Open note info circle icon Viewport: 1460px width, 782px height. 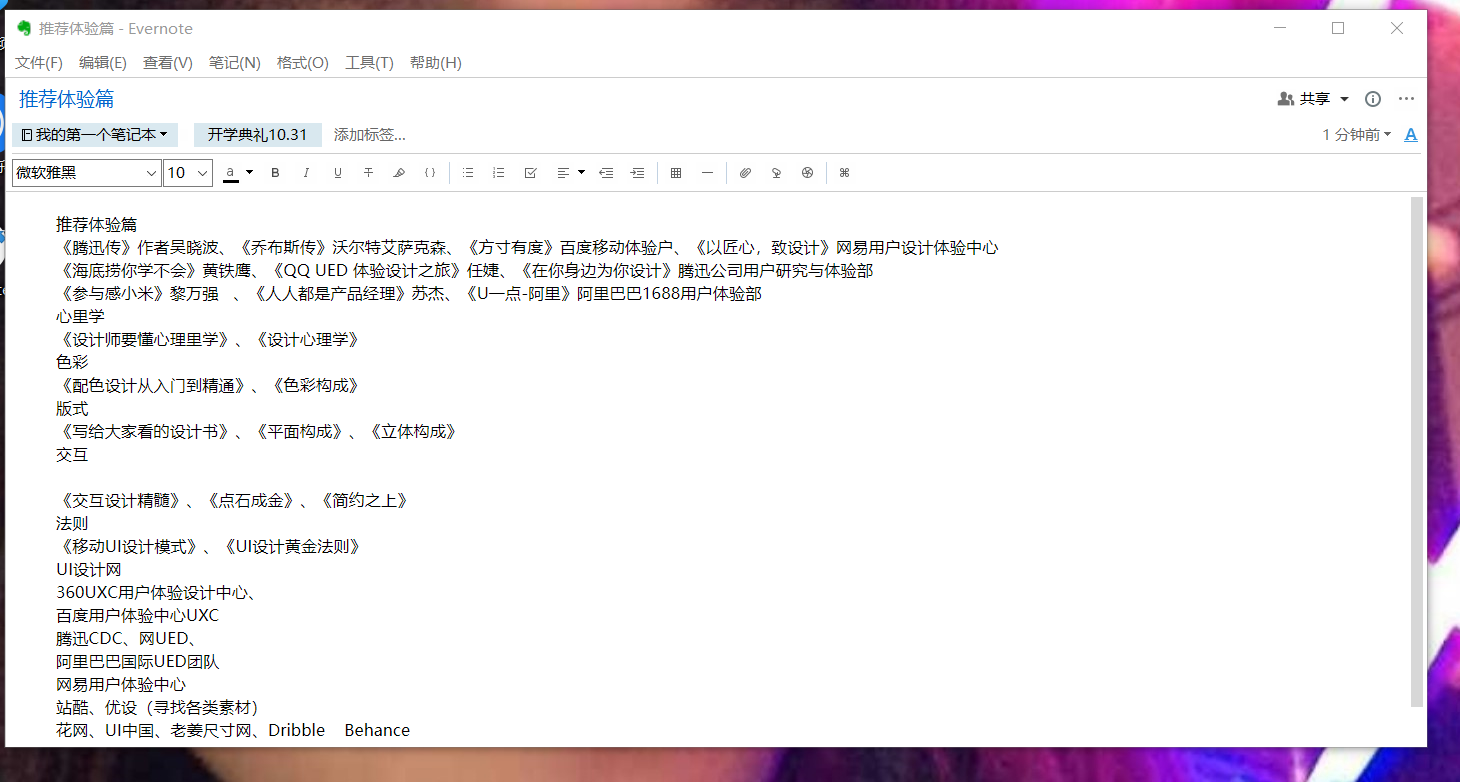click(x=1373, y=99)
